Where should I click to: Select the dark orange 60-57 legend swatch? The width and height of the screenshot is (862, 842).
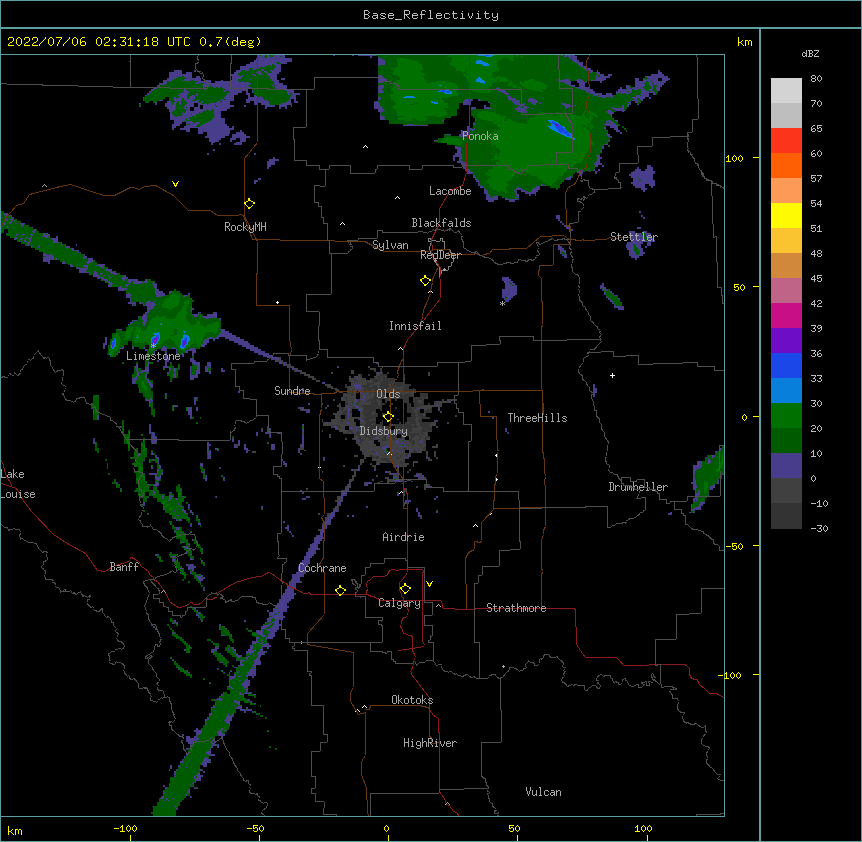pyautogui.click(x=786, y=165)
